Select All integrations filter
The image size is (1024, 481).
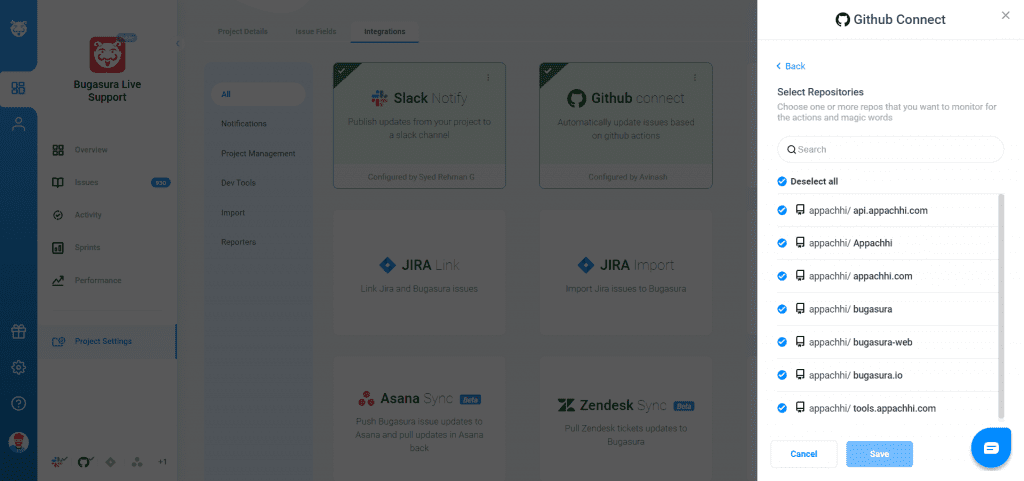point(258,95)
